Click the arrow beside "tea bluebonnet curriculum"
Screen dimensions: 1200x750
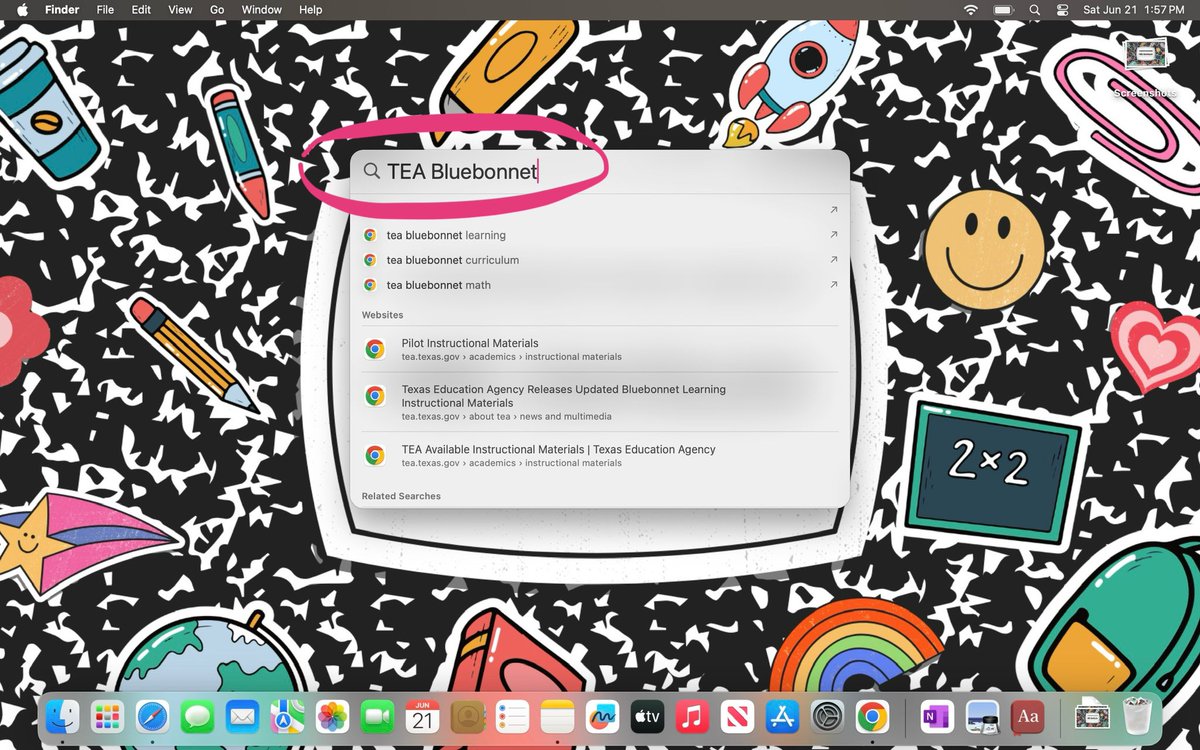tap(833, 260)
